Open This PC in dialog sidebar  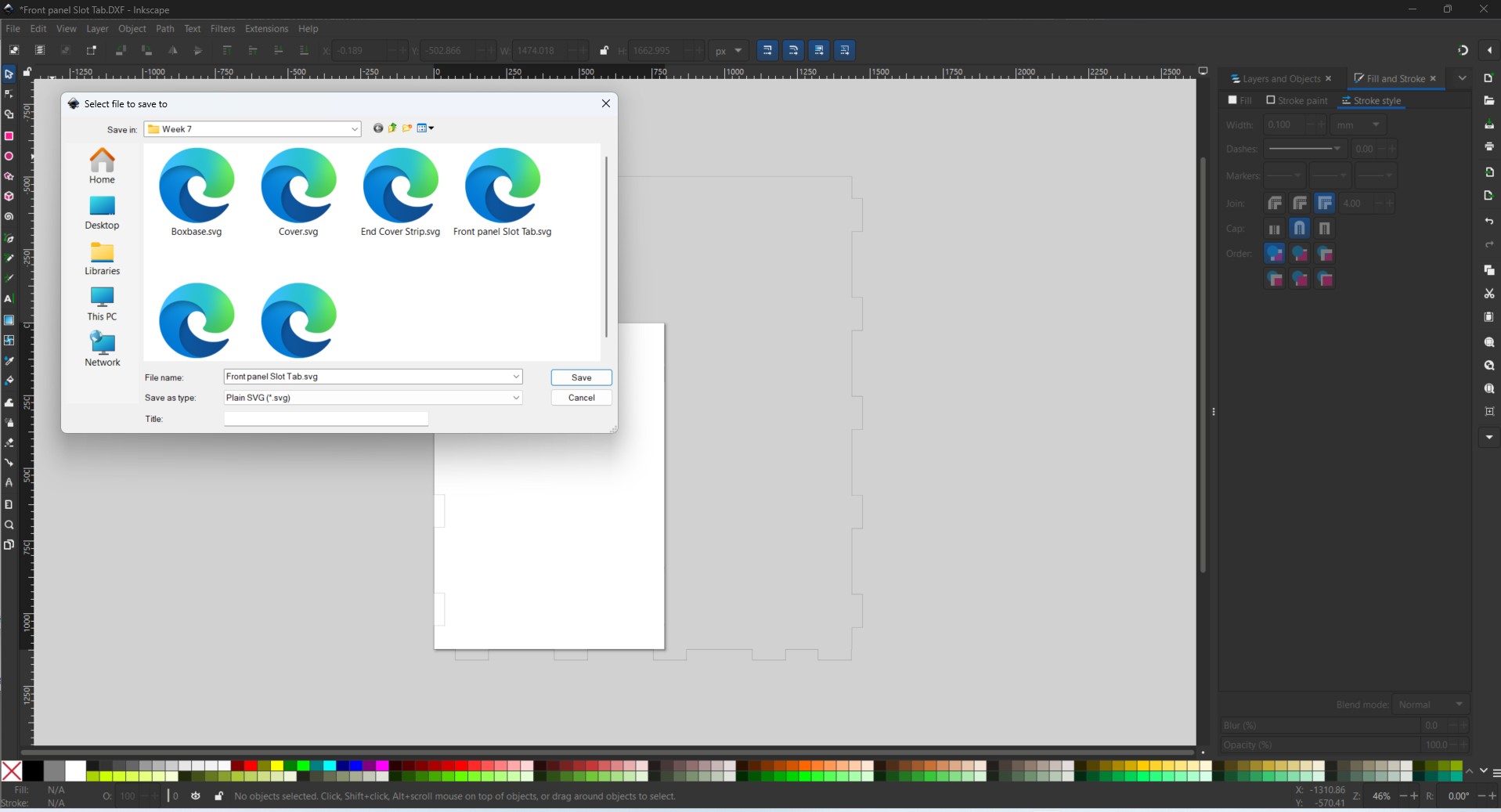click(102, 304)
